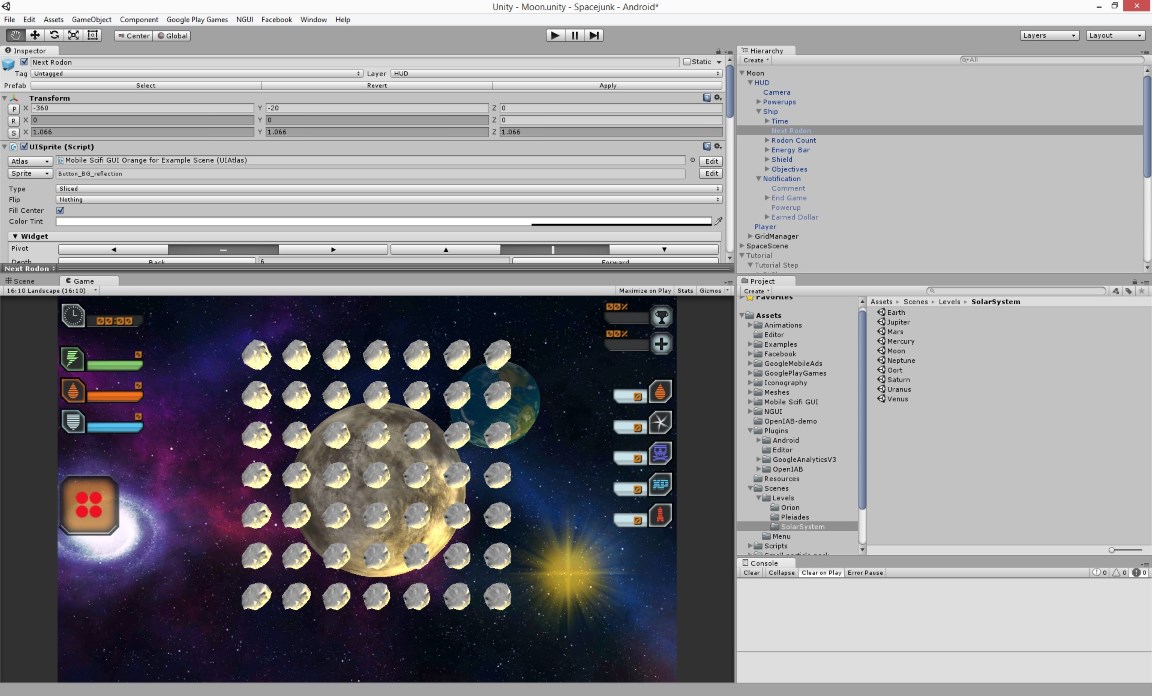Open the NGUI menu
The height and width of the screenshot is (696, 1152).
click(x=244, y=19)
